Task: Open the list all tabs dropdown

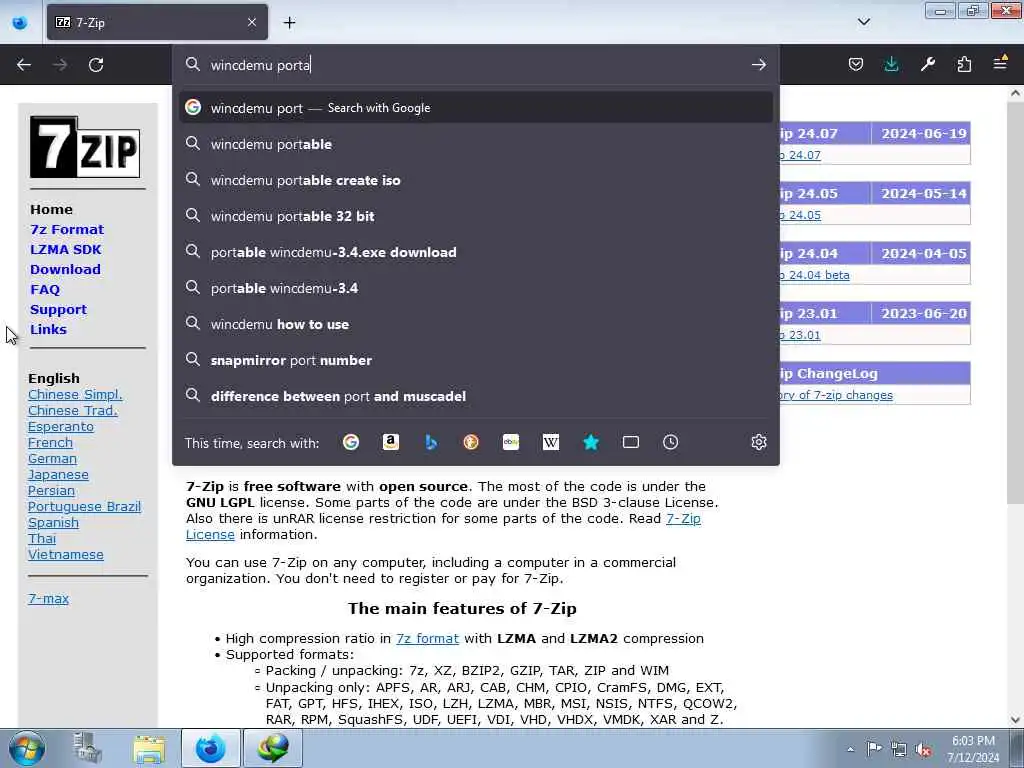Action: coord(863,22)
